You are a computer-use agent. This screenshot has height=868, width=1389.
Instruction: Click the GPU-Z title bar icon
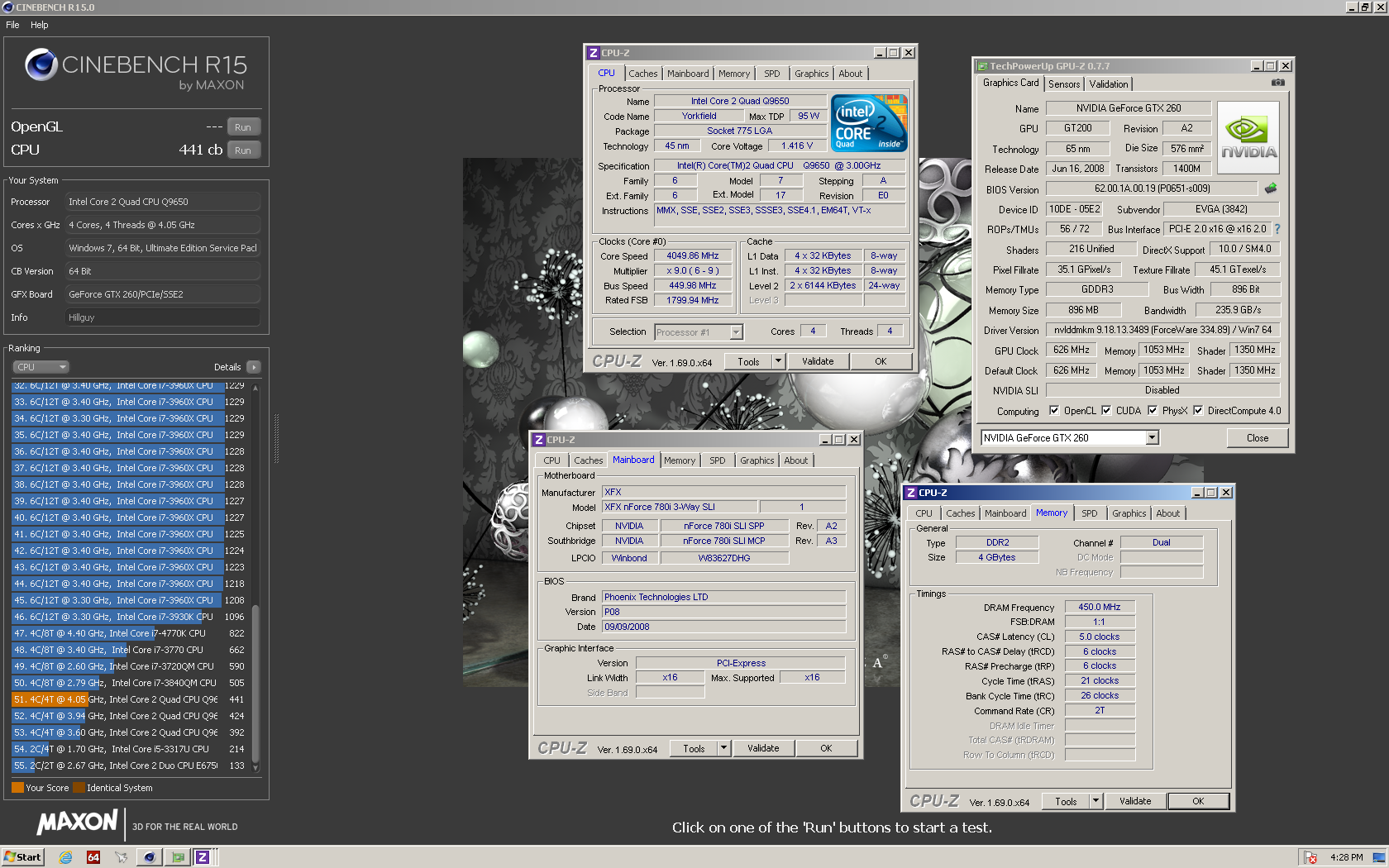point(982,66)
